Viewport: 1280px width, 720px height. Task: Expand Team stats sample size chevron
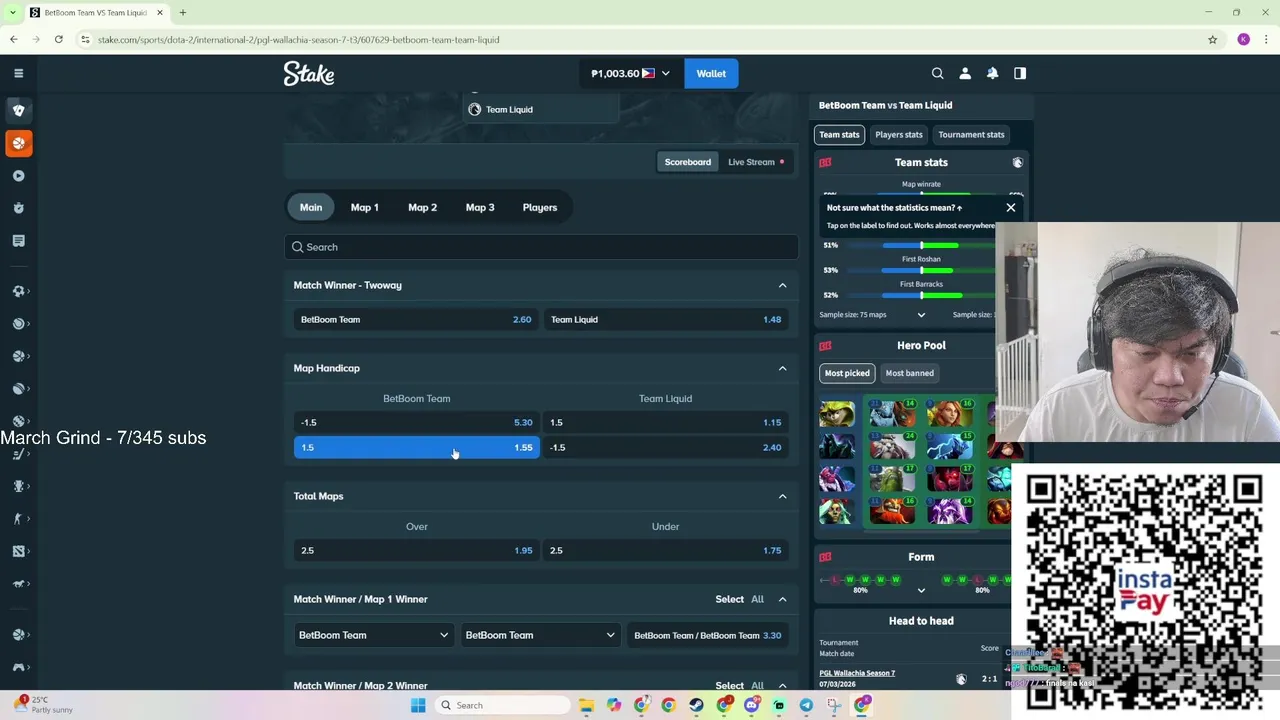tap(921, 314)
